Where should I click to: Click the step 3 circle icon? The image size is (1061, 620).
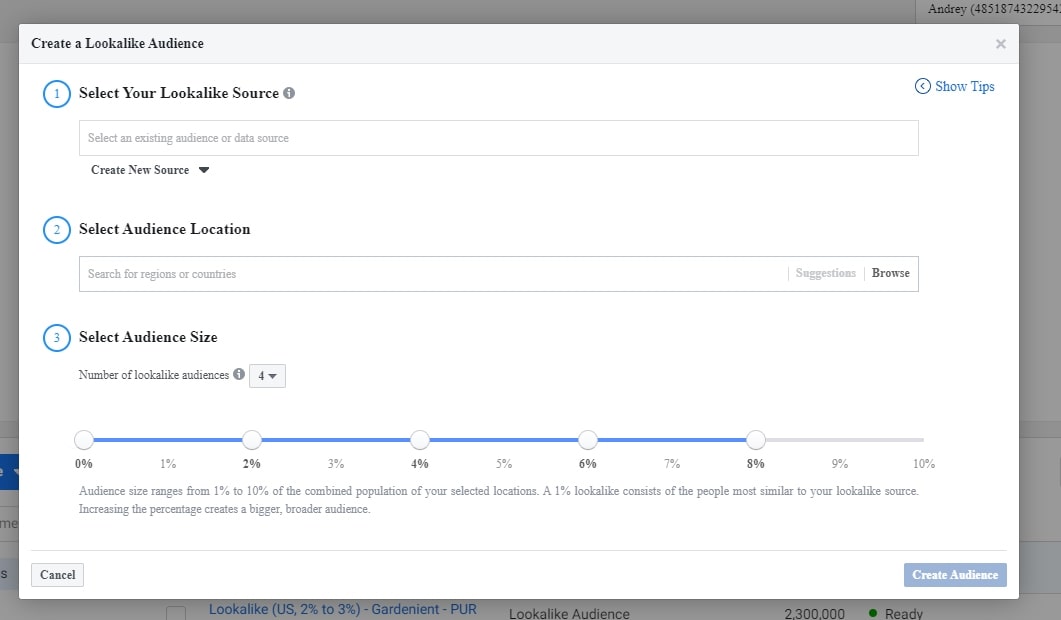point(57,338)
